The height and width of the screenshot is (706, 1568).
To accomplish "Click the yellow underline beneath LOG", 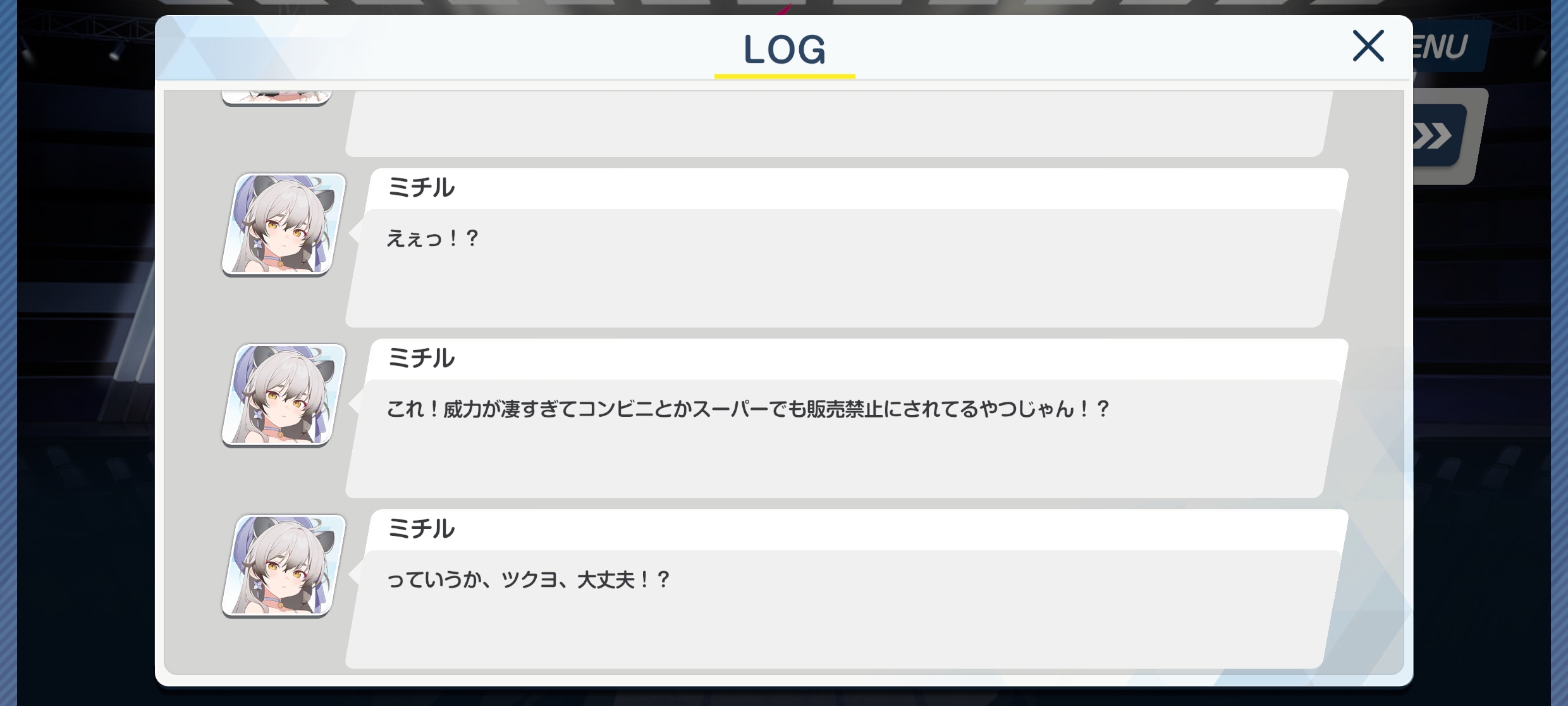I will click(x=785, y=77).
